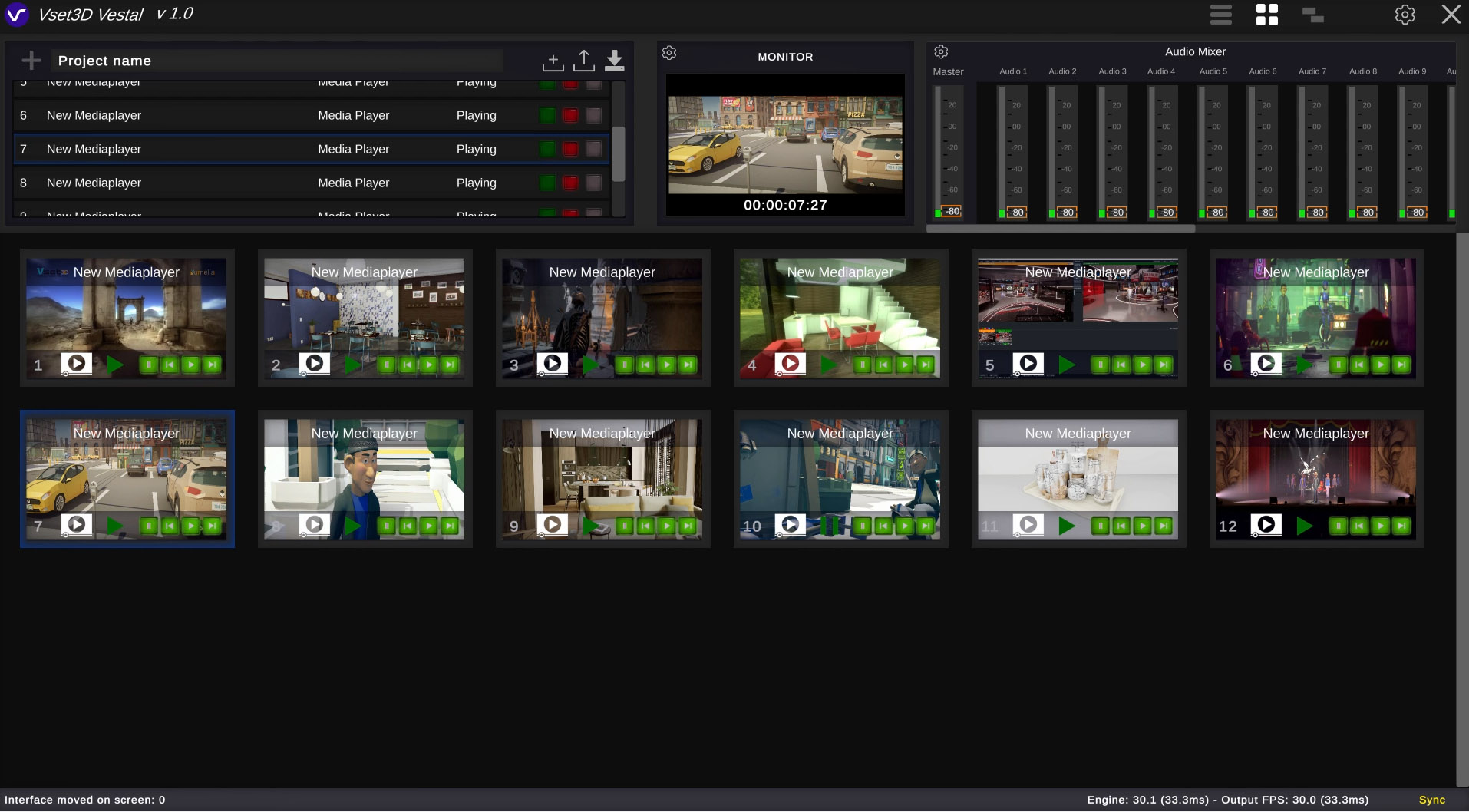1469x812 pixels.
Task: Play mediaplayer card 12 with green triangle
Action: 1305,526
